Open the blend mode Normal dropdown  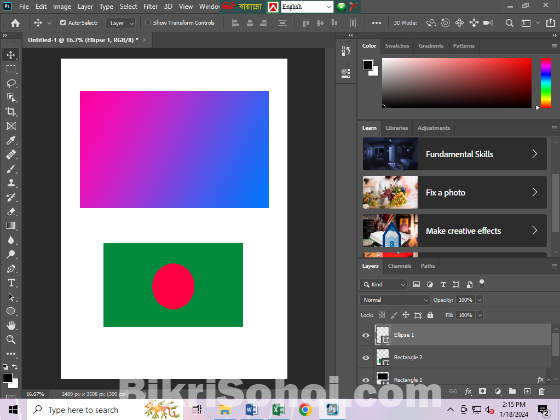pos(394,300)
